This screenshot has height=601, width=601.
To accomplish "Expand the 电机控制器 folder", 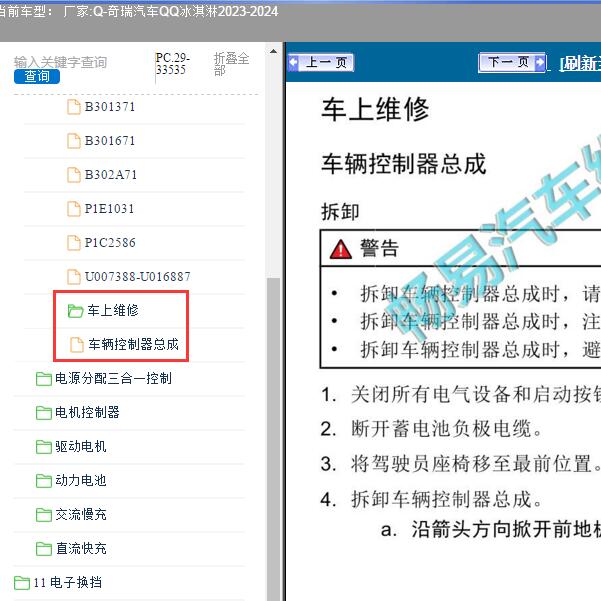I will 87,412.
